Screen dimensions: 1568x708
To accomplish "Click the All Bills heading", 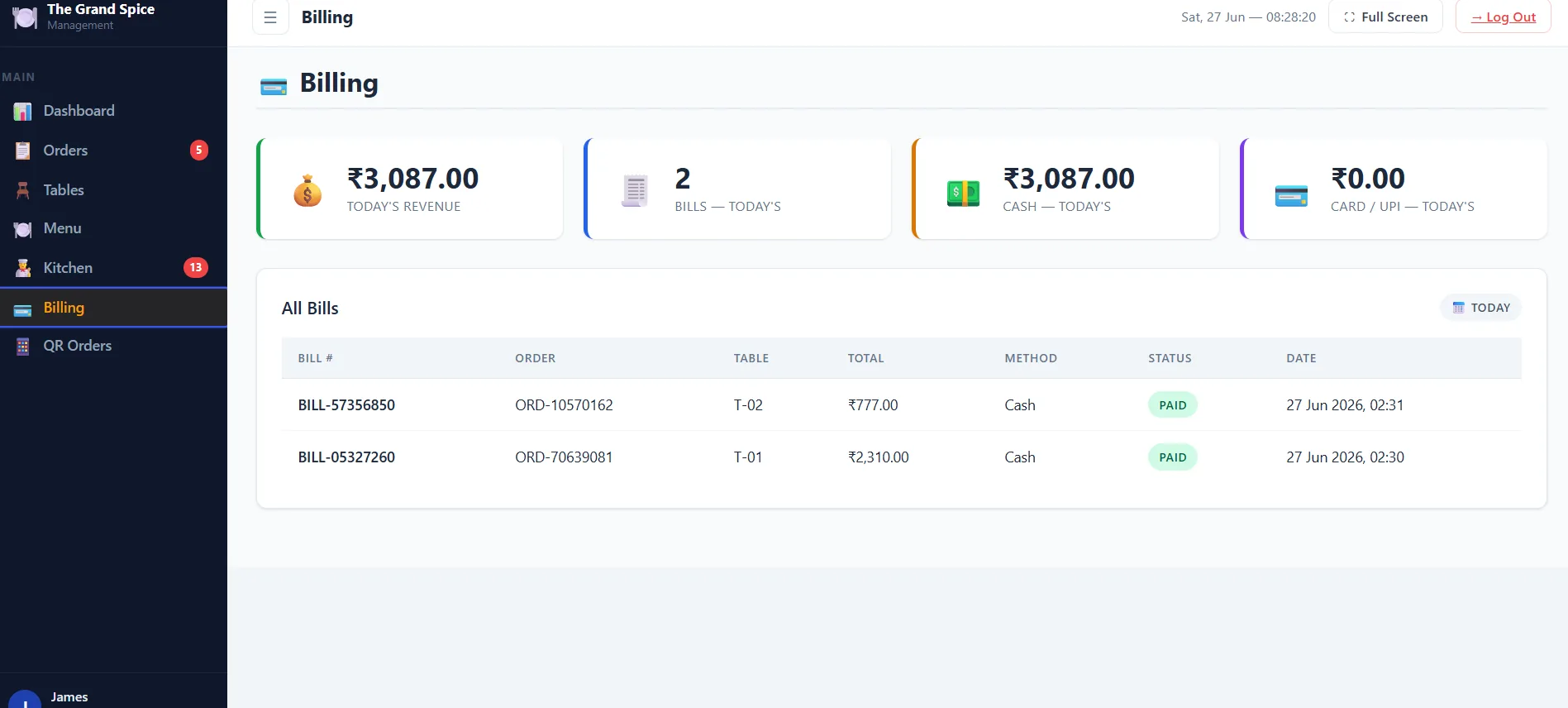I will click(310, 309).
